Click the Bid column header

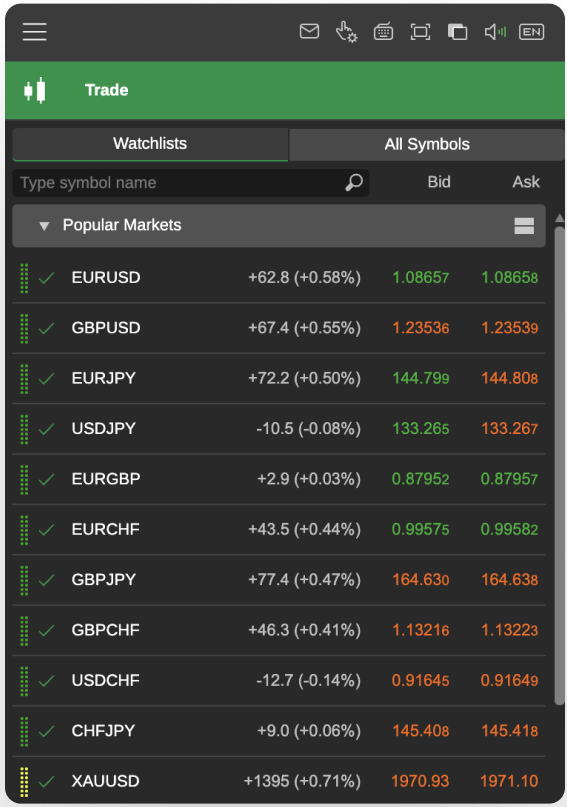[x=439, y=182]
